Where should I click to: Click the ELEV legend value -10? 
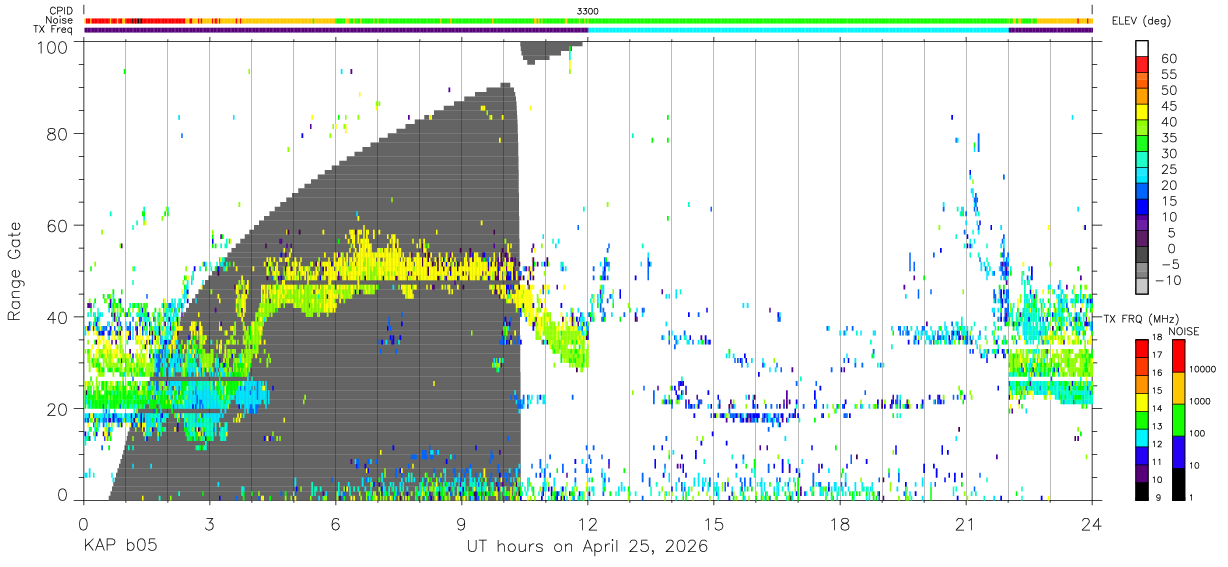coord(1166,281)
